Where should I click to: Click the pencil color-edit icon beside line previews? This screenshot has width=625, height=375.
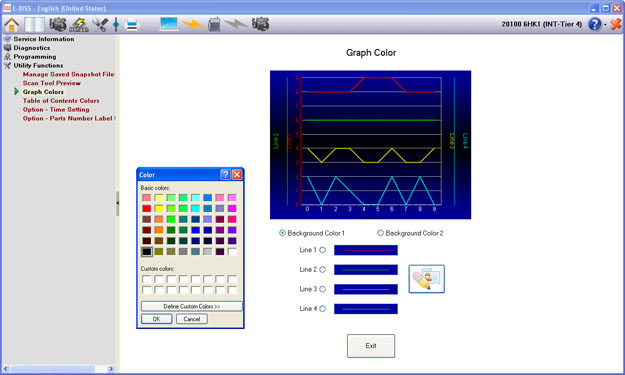click(426, 279)
